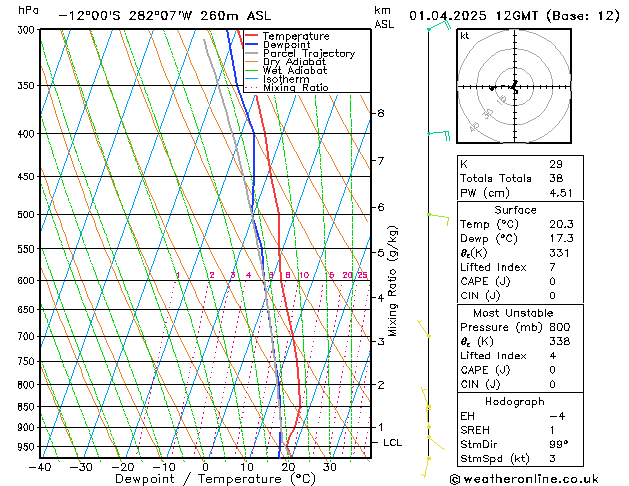The height and width of the screenshot is (486, 629).
Task: Click the surface Dewp value 17.3
Action: pos(561,239)
